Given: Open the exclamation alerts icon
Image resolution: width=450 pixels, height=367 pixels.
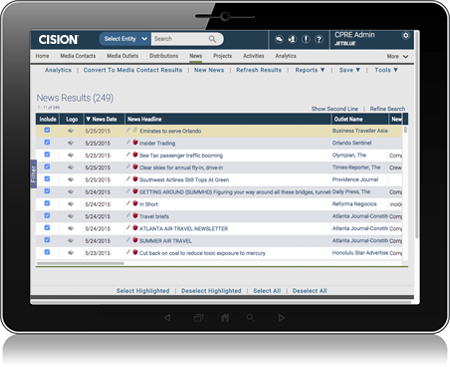Looking at the screenshot, I should [x=306, y=39].
